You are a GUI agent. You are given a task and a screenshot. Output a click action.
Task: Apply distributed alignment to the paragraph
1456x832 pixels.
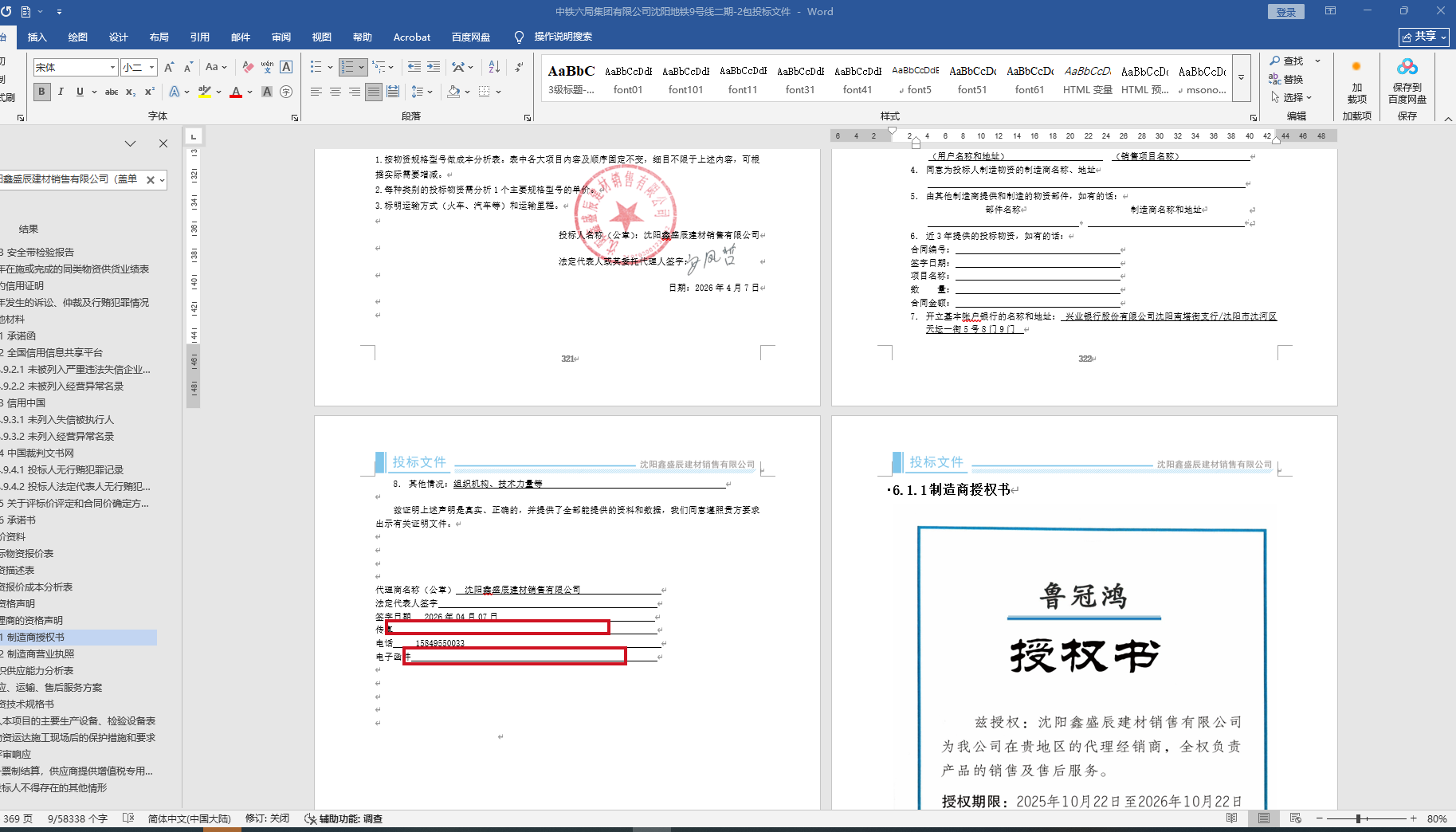pos(393,92)
